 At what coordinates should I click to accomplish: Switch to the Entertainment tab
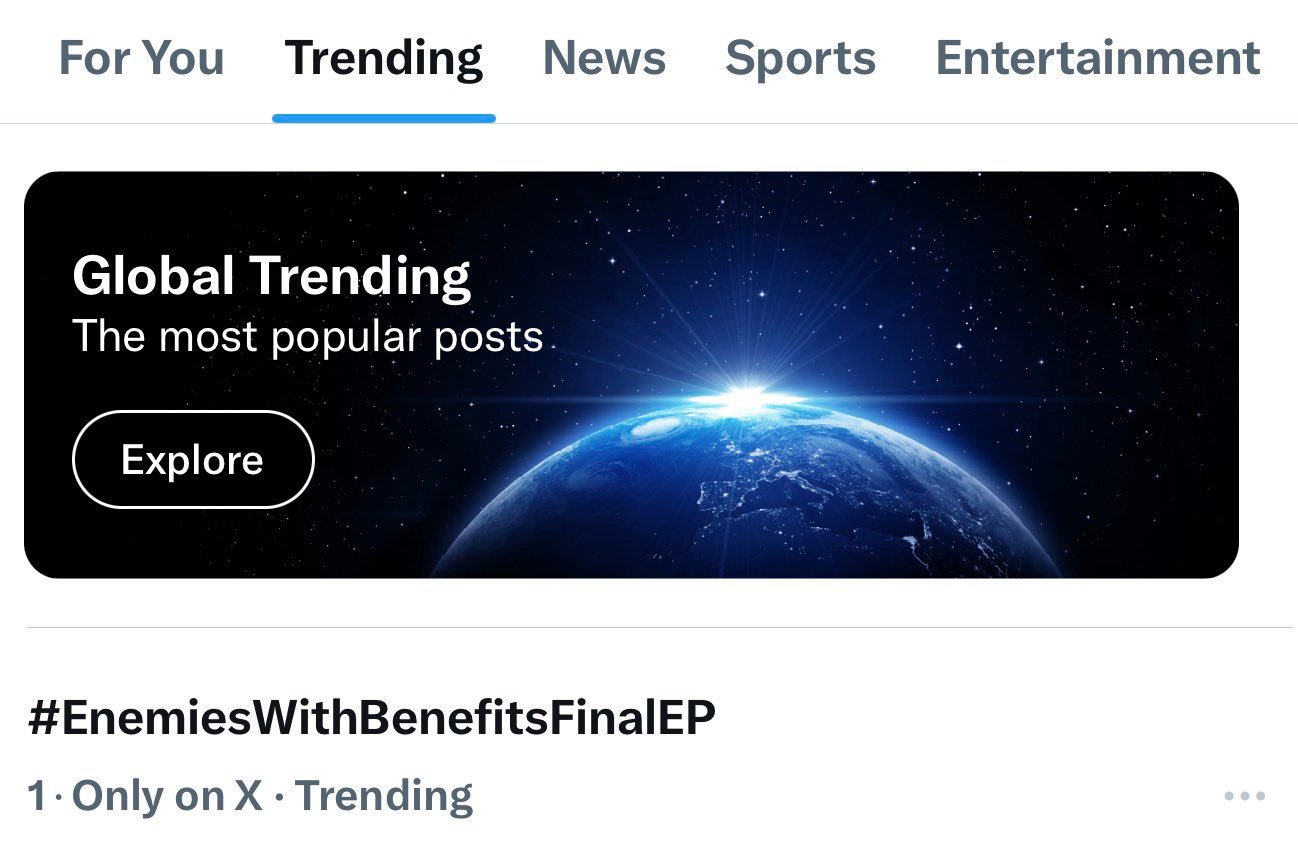1098,58
